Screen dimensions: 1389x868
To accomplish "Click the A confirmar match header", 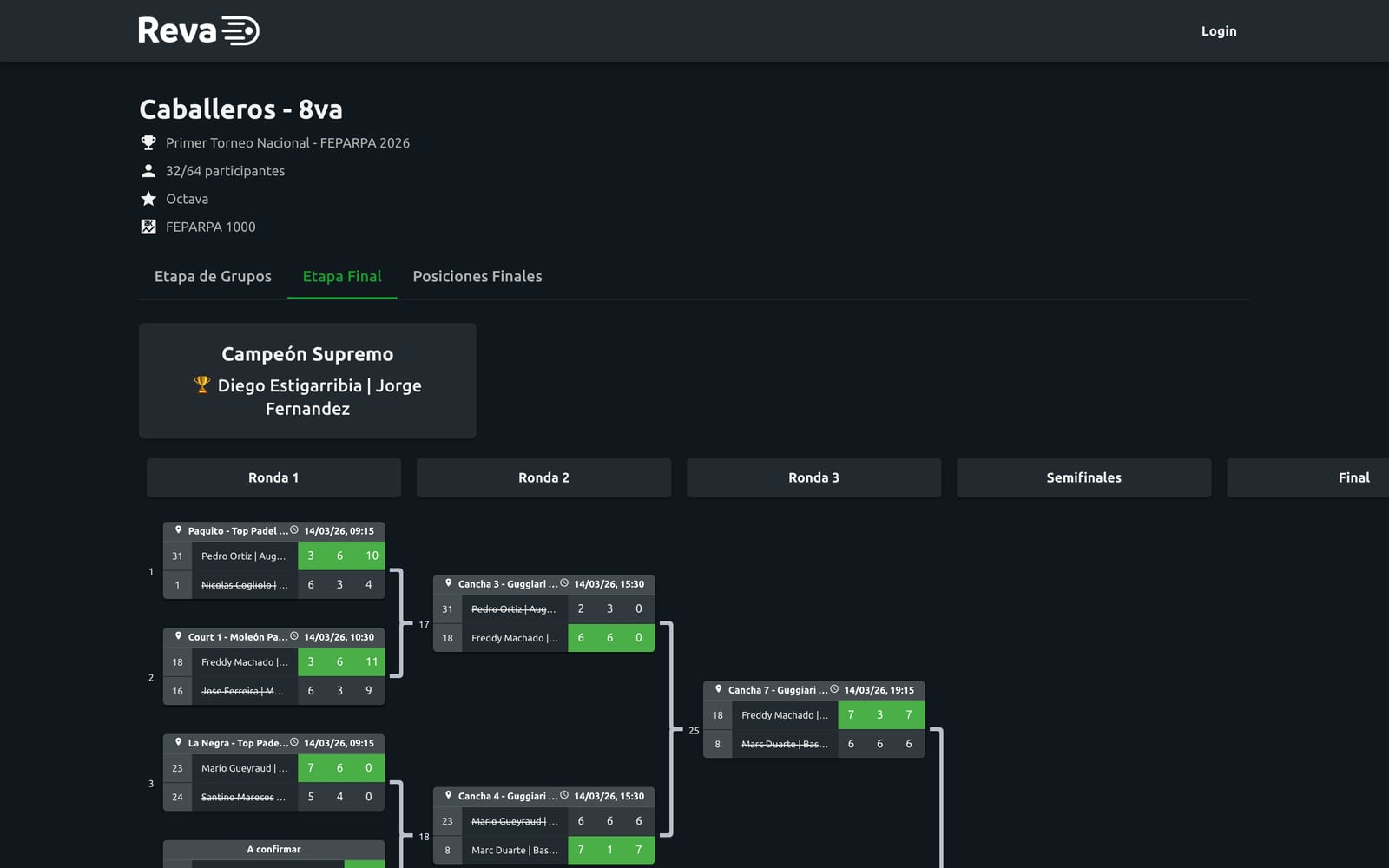I will (x=273, y=849).
